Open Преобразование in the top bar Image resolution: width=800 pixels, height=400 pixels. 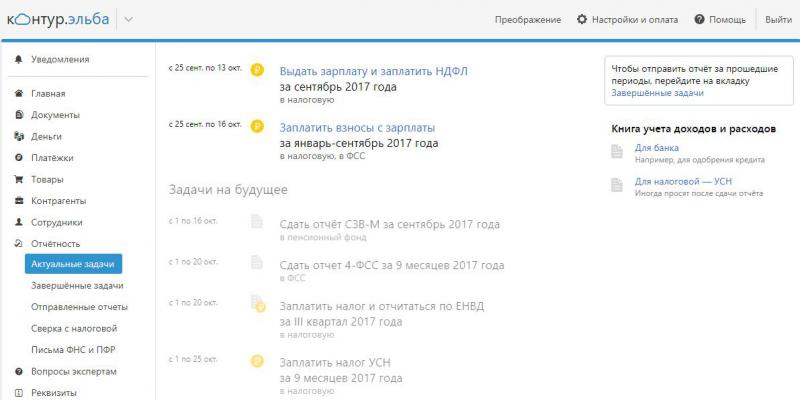(x=527, y=20)
